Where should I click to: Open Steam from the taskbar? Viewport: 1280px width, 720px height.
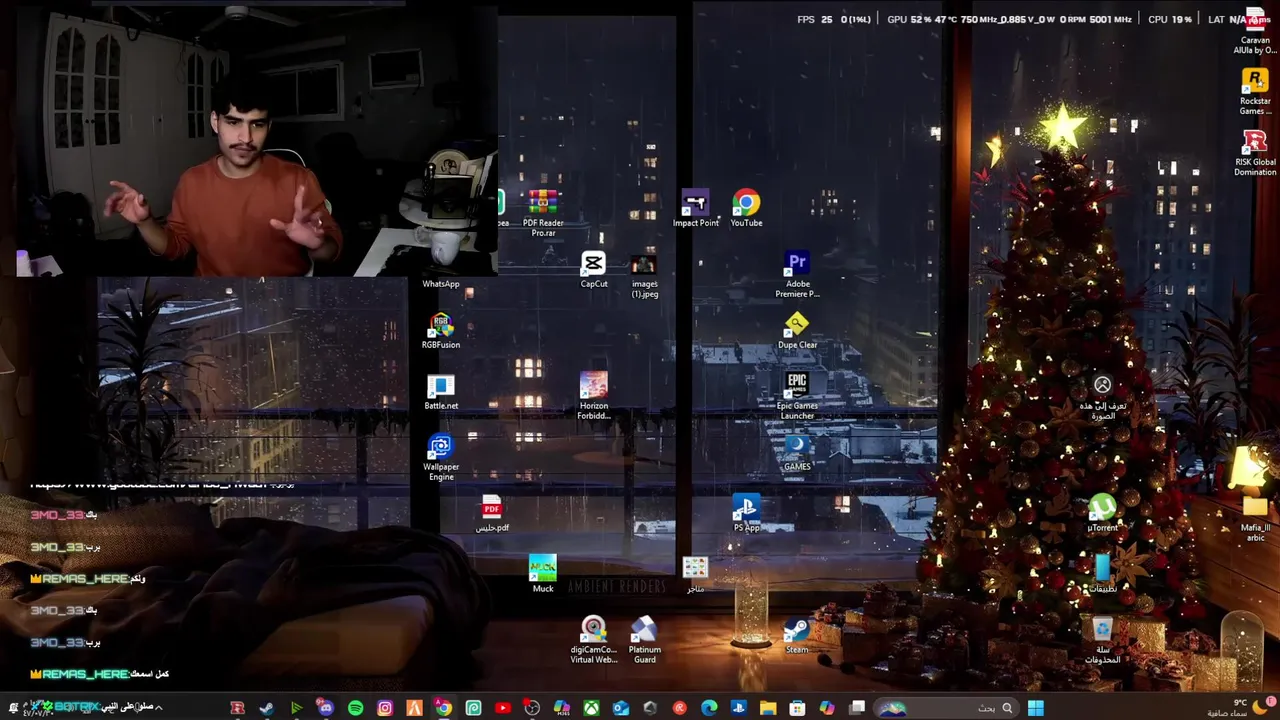[x=267, y=708]
